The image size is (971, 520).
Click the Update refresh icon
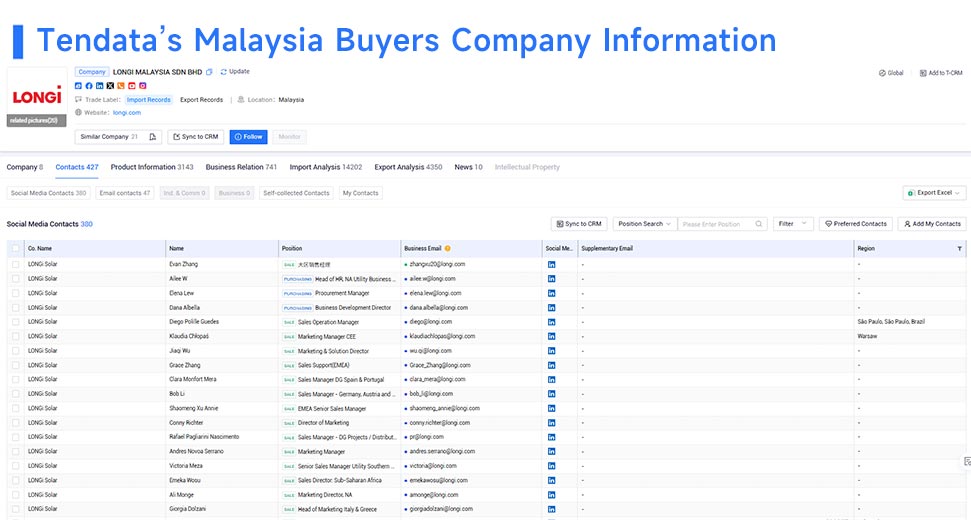[x=224, y=72]
